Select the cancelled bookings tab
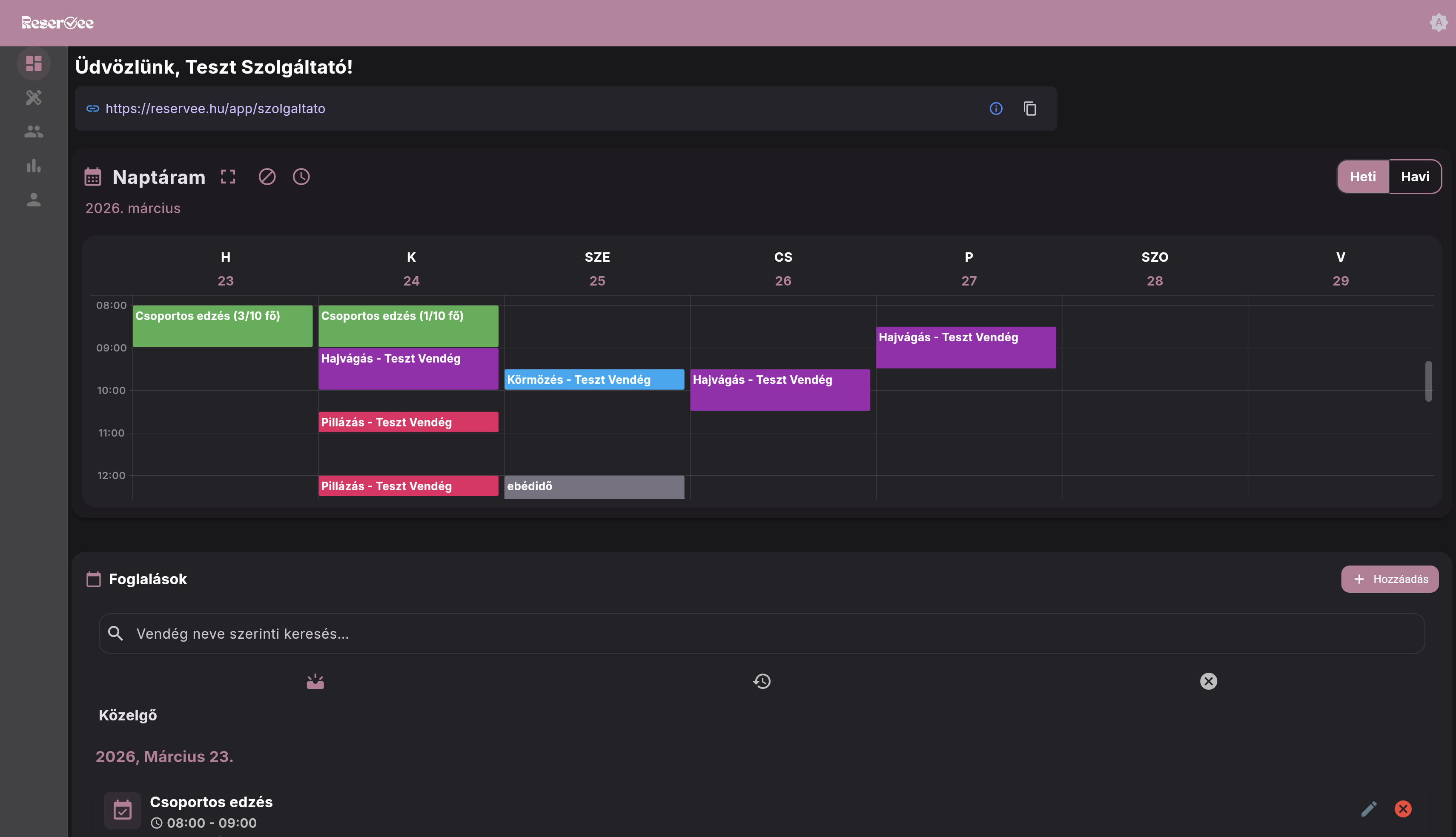Image resolution: width=1456 pixels, height=837 pixels. click(x=1208, y=681)
